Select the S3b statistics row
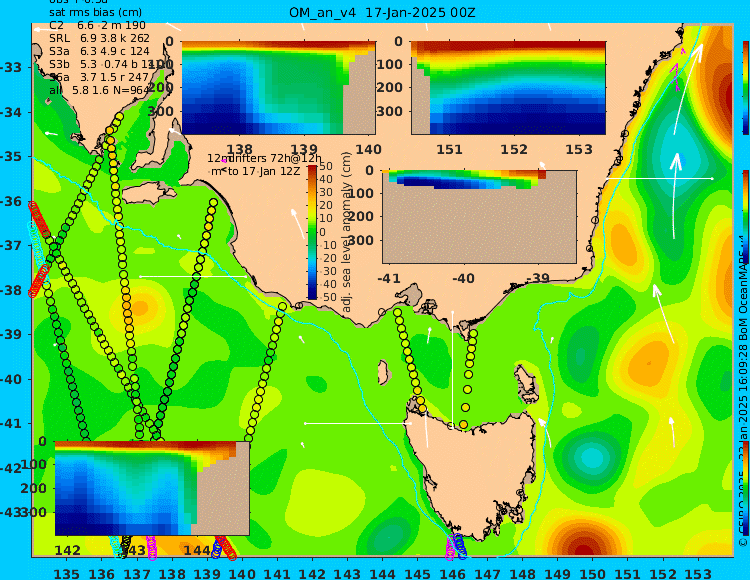This screenshot has width=750, height=580. pos(102,64)
